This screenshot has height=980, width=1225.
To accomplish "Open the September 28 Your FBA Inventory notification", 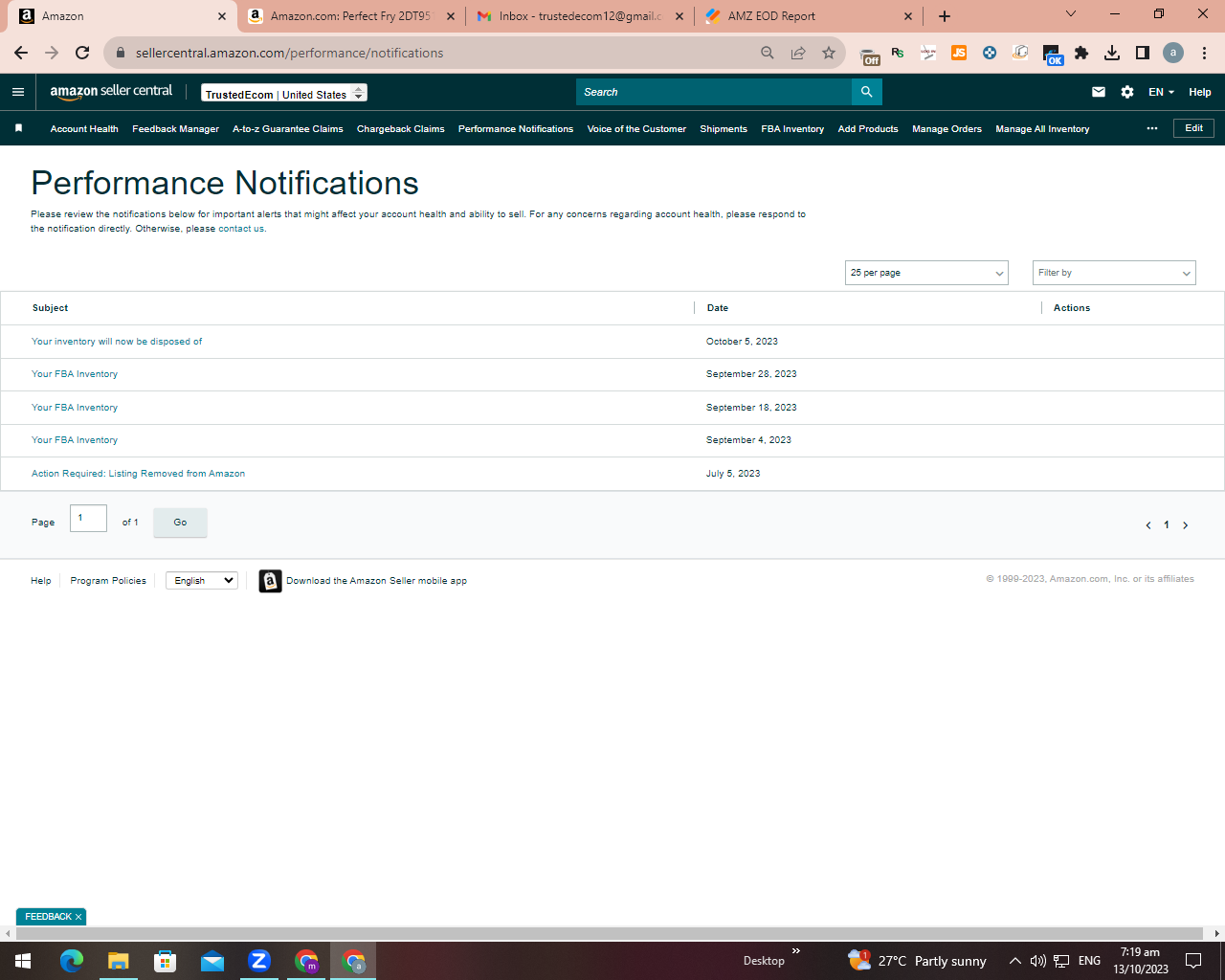I will pyautogui.click(x=75, y=374).
